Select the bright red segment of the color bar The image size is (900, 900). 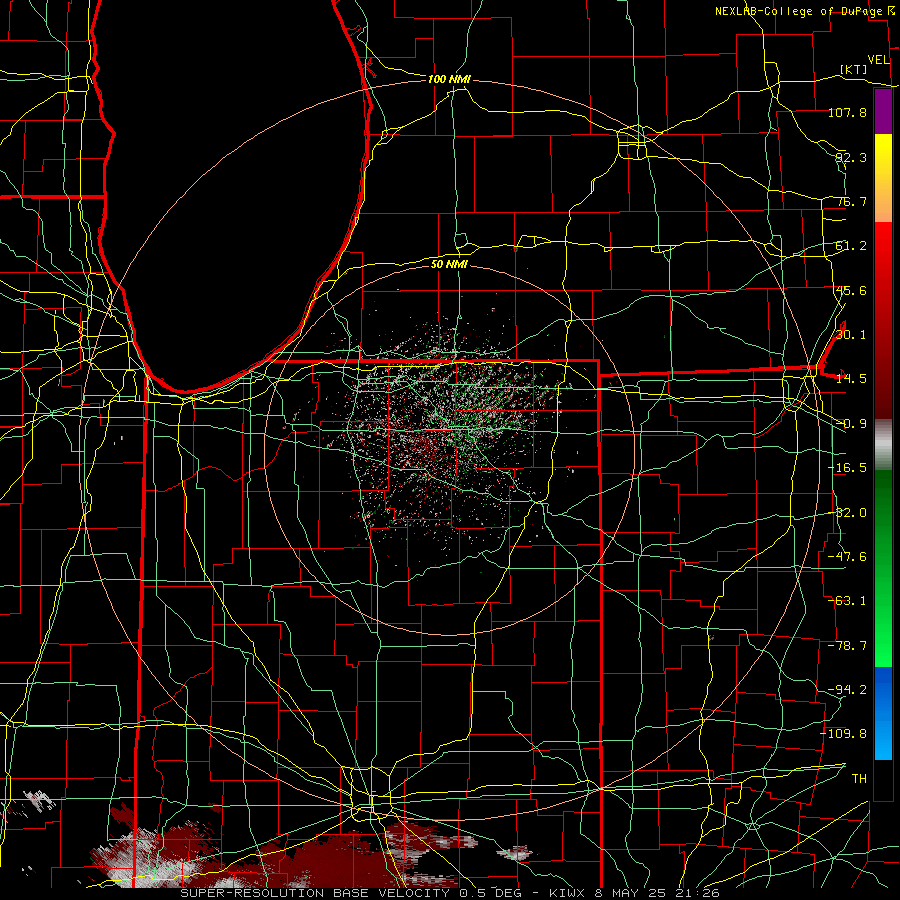(x=883, y=253)
